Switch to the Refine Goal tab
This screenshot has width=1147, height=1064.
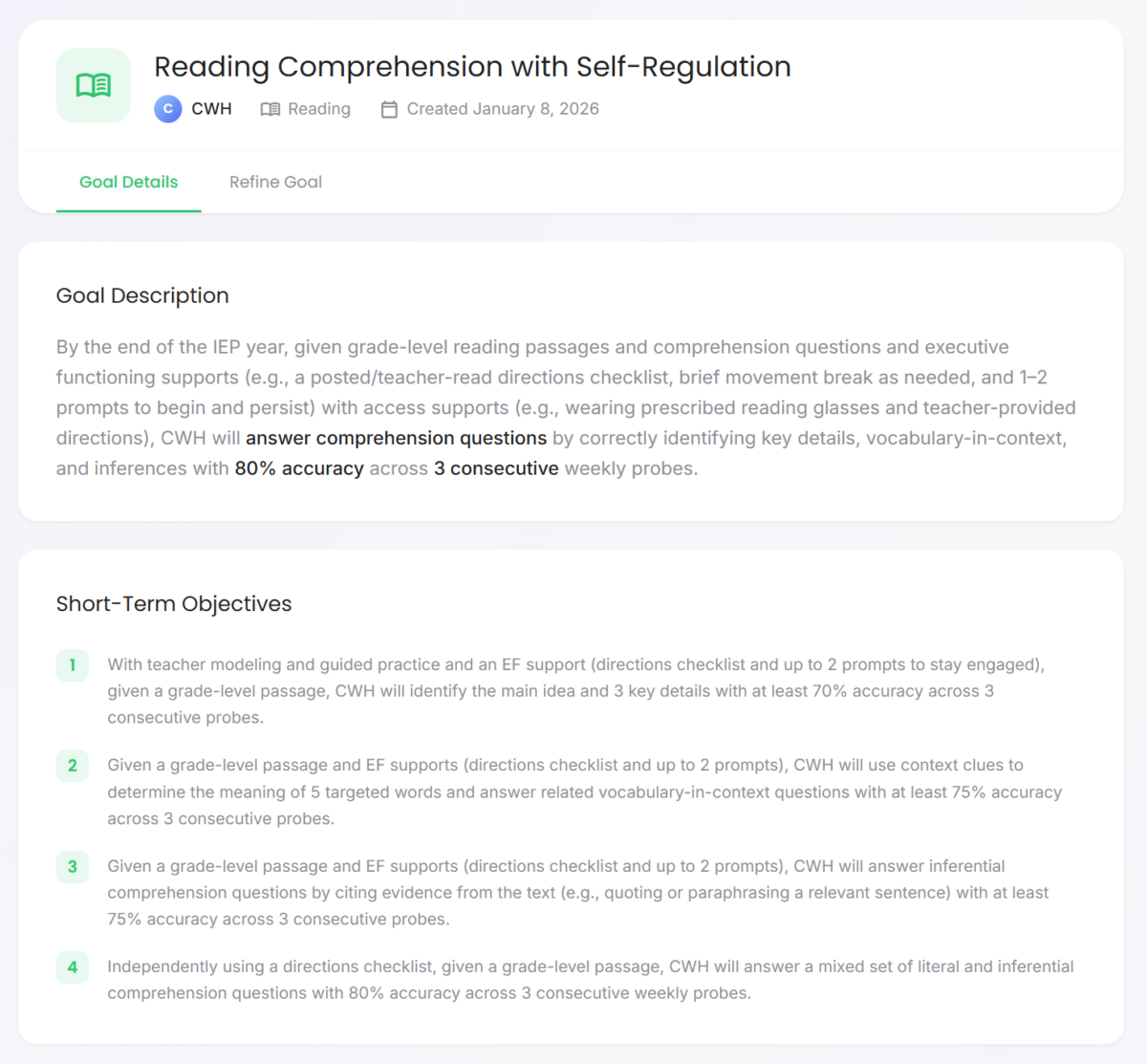275,182
